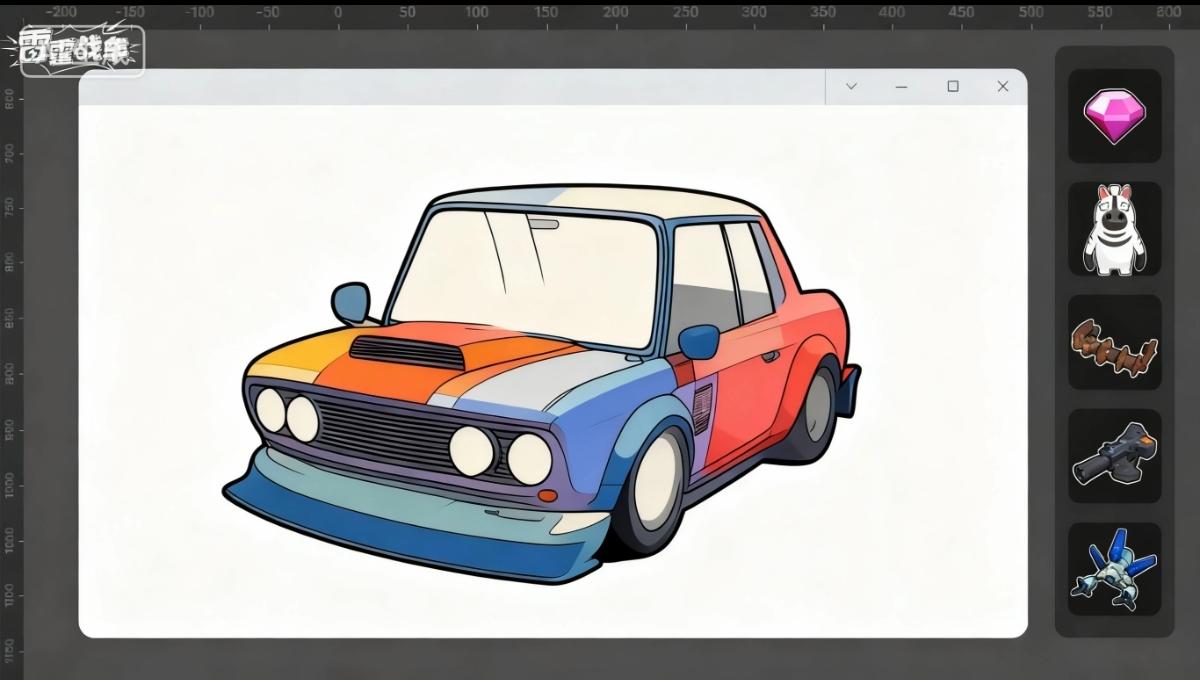Expand the chevron dropdown in window title bar
Image resolution: width=1200 pixels, height=680 pixels.
pos(851,87)
